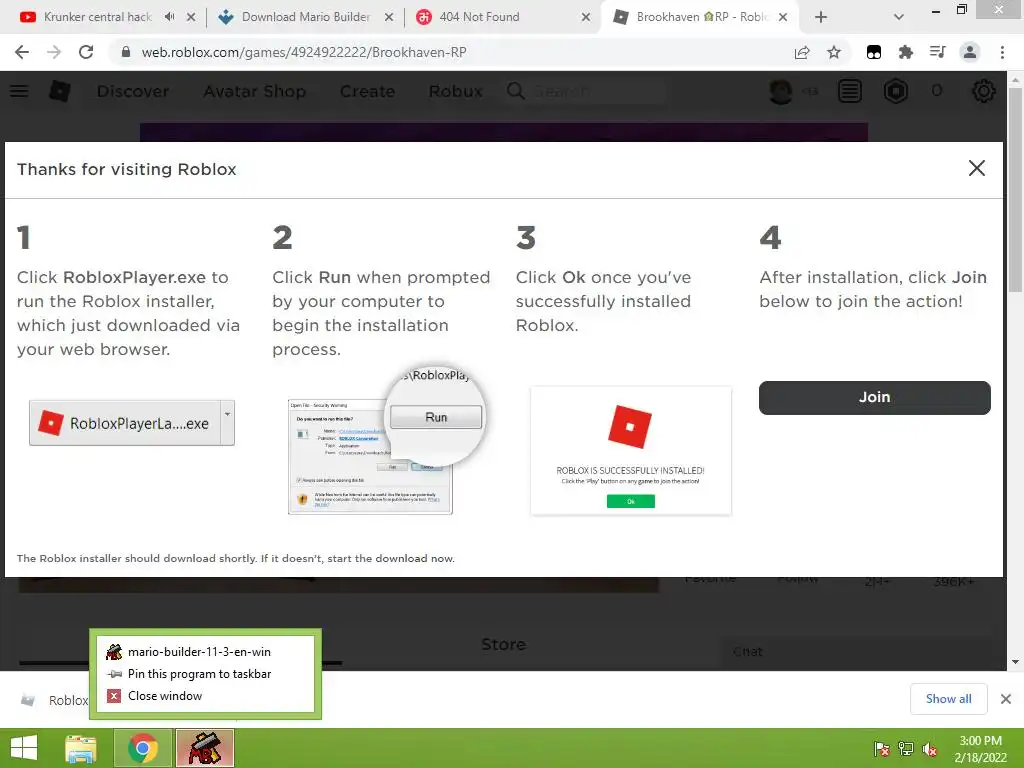Click the muted volume tray icon

click(x=930, y=749)
